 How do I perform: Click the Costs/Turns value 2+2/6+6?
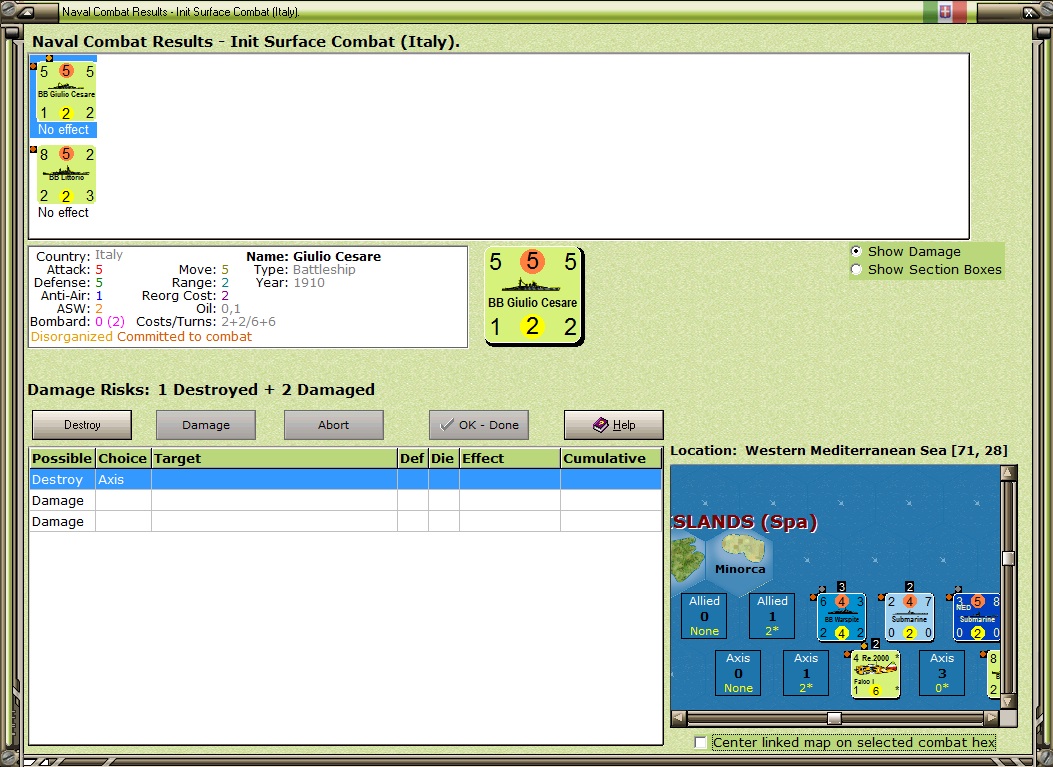point(248,322)
